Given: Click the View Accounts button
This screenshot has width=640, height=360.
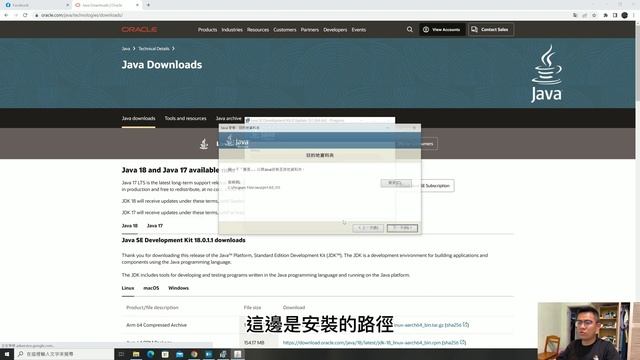Looking at the screenshot, I should 442,29.
